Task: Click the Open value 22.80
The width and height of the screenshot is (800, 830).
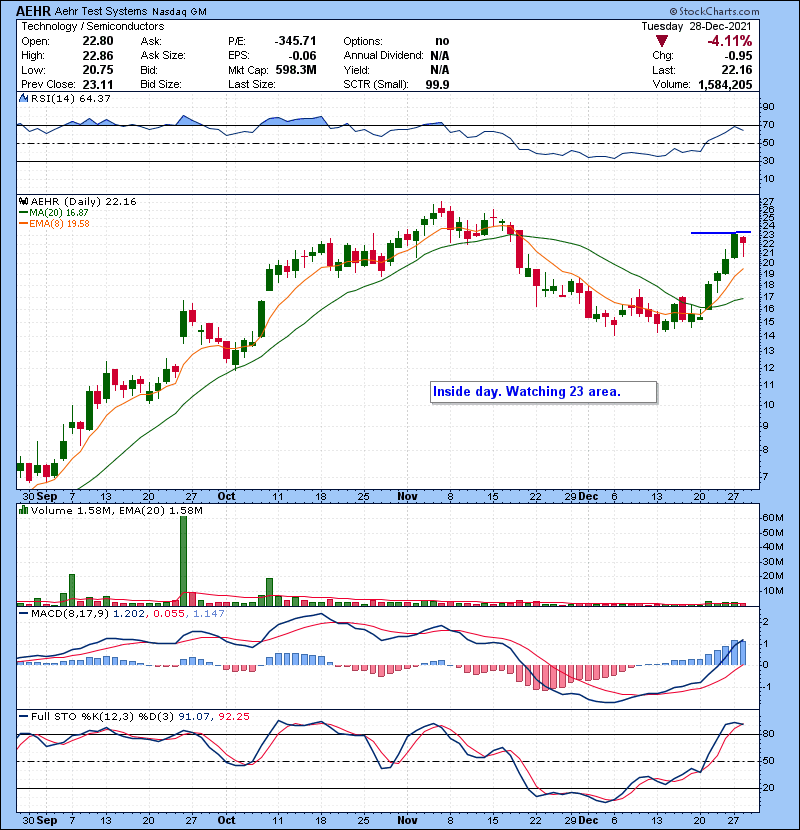Action: point(98,41)
